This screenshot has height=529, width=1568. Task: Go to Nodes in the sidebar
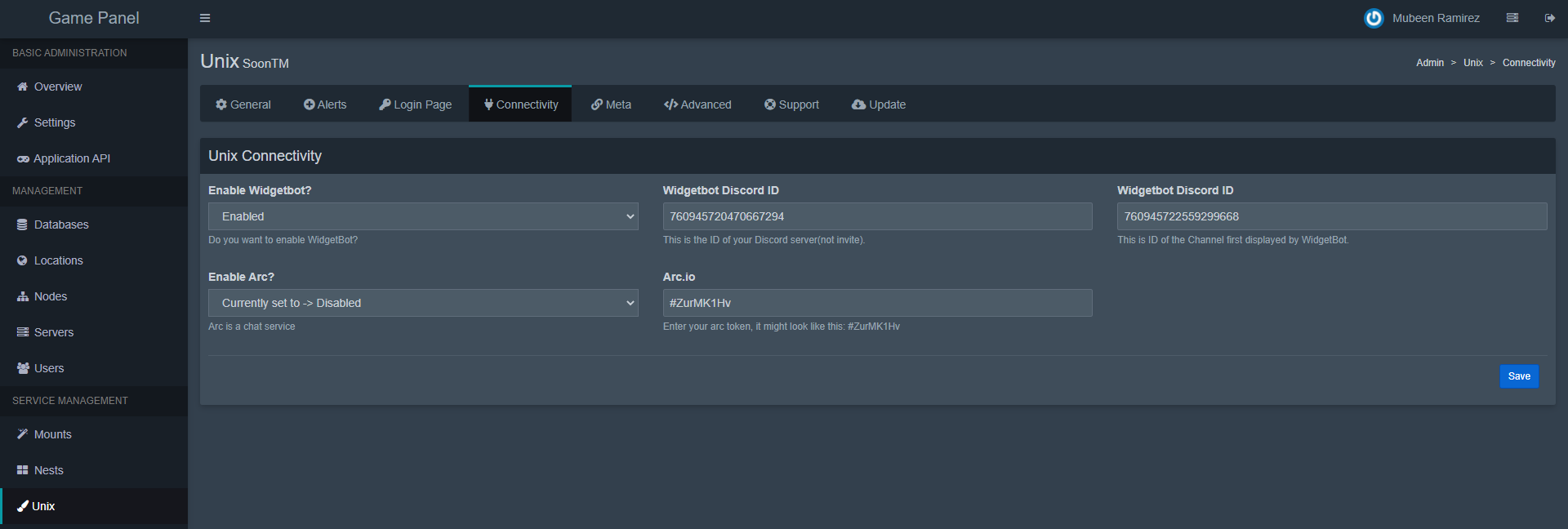[51, 296]
